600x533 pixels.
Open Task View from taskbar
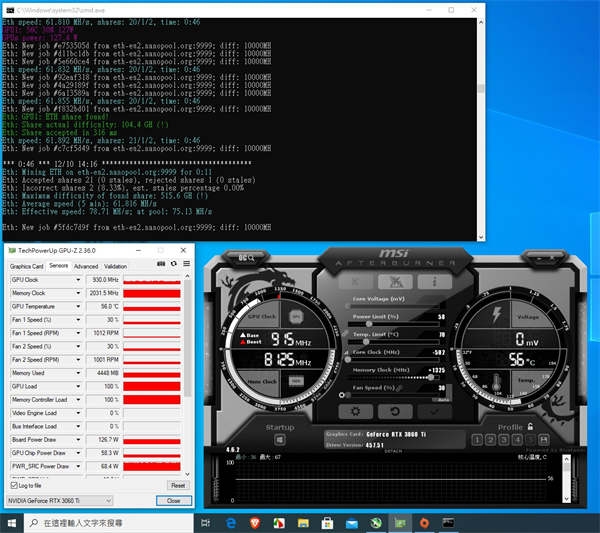pyautogui.click(x=205, y=523)
